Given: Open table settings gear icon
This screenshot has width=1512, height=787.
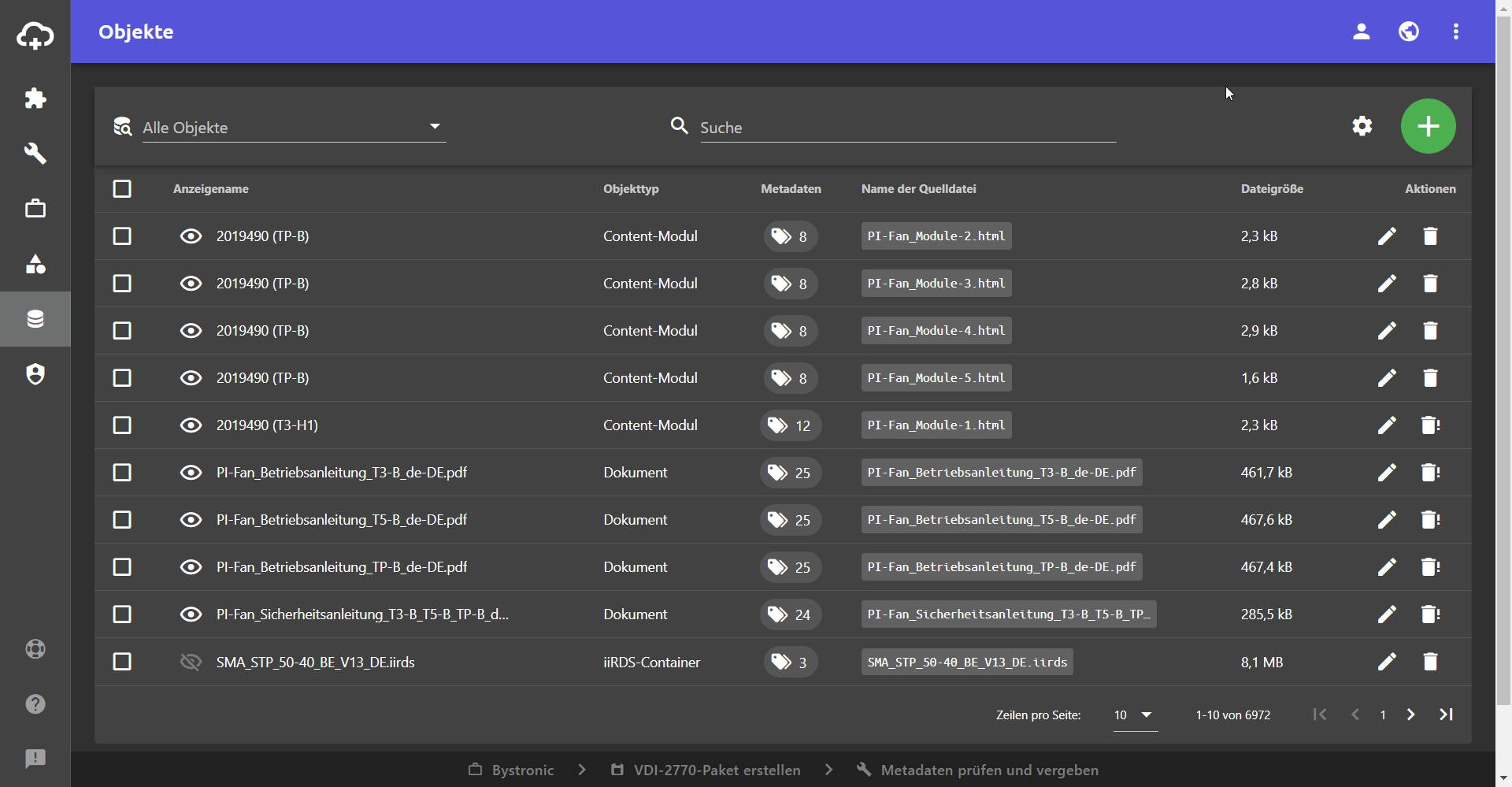Looking at the screenshot, I should click(1362, 126).
